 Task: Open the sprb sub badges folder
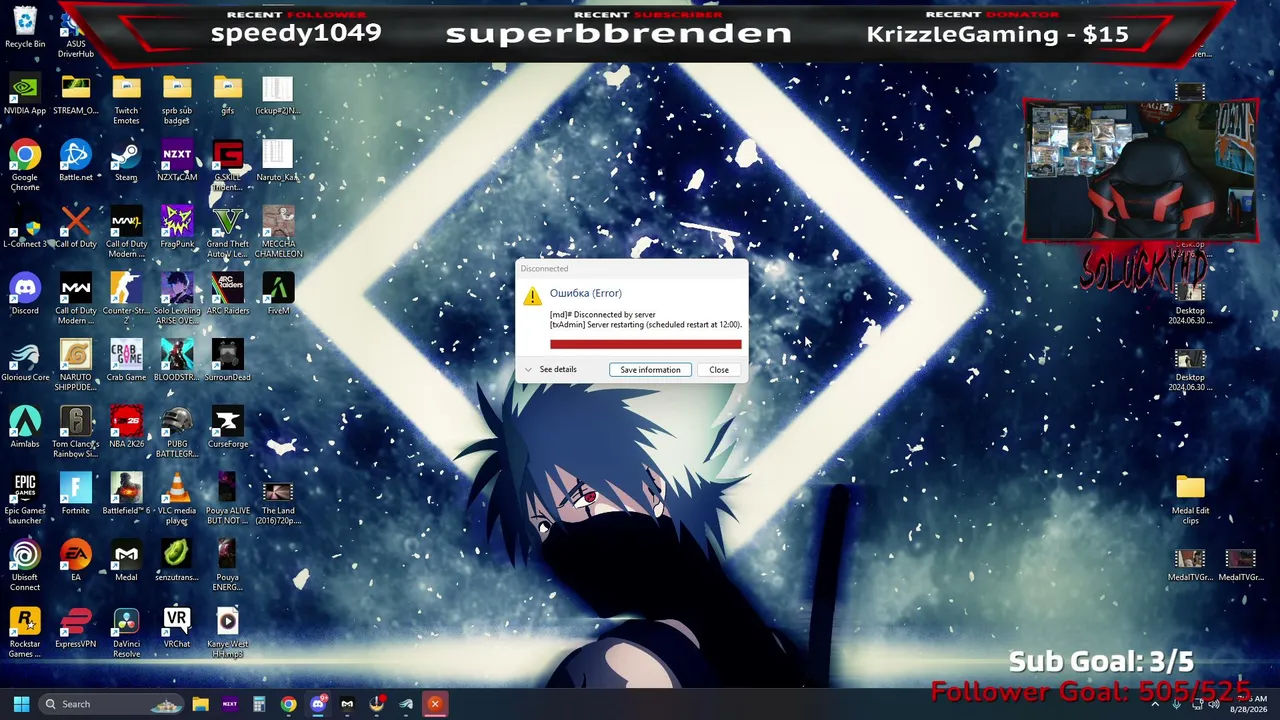pyautogui.click(x=177, y=101)
